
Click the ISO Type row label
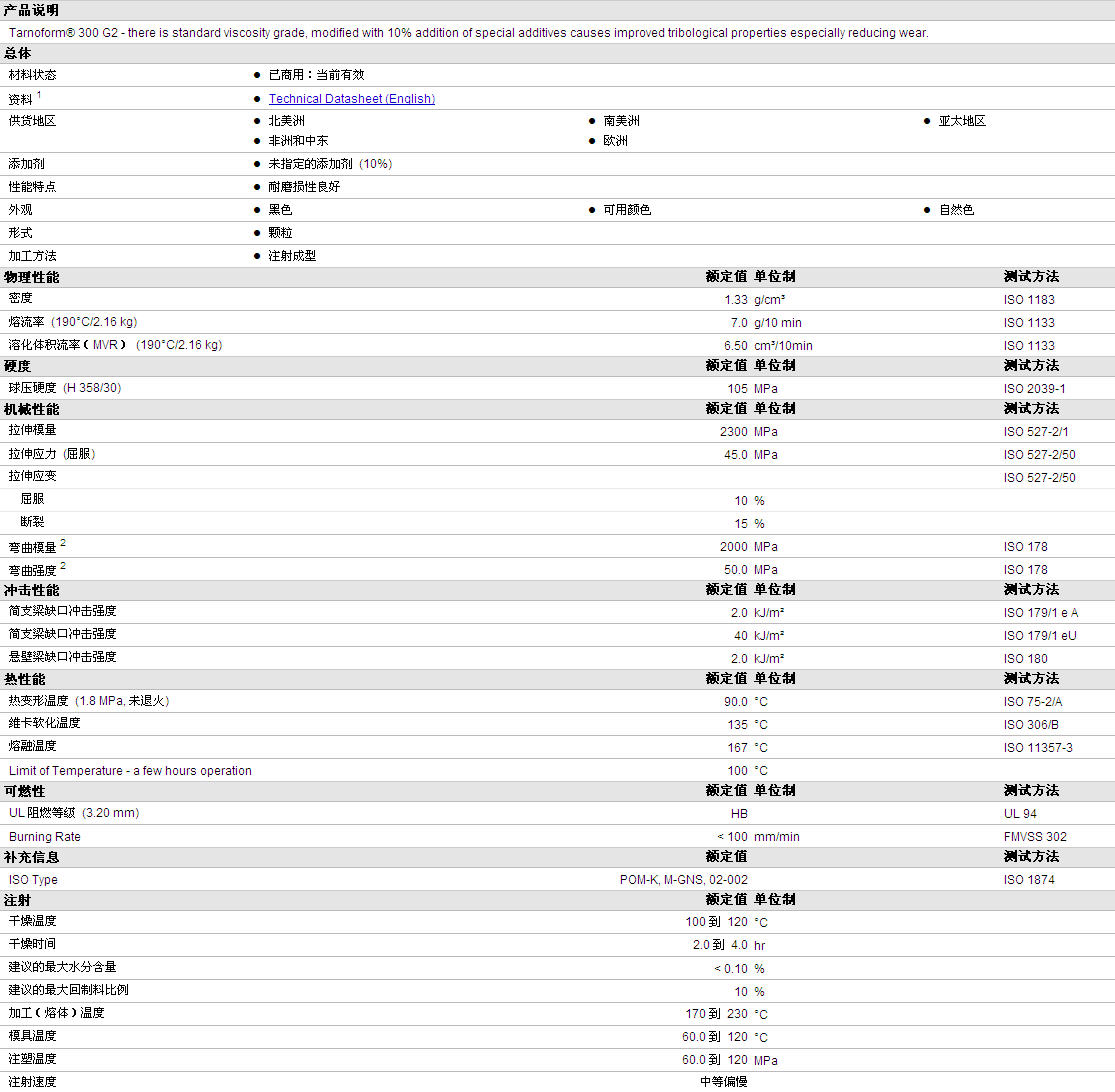[33, 879]
